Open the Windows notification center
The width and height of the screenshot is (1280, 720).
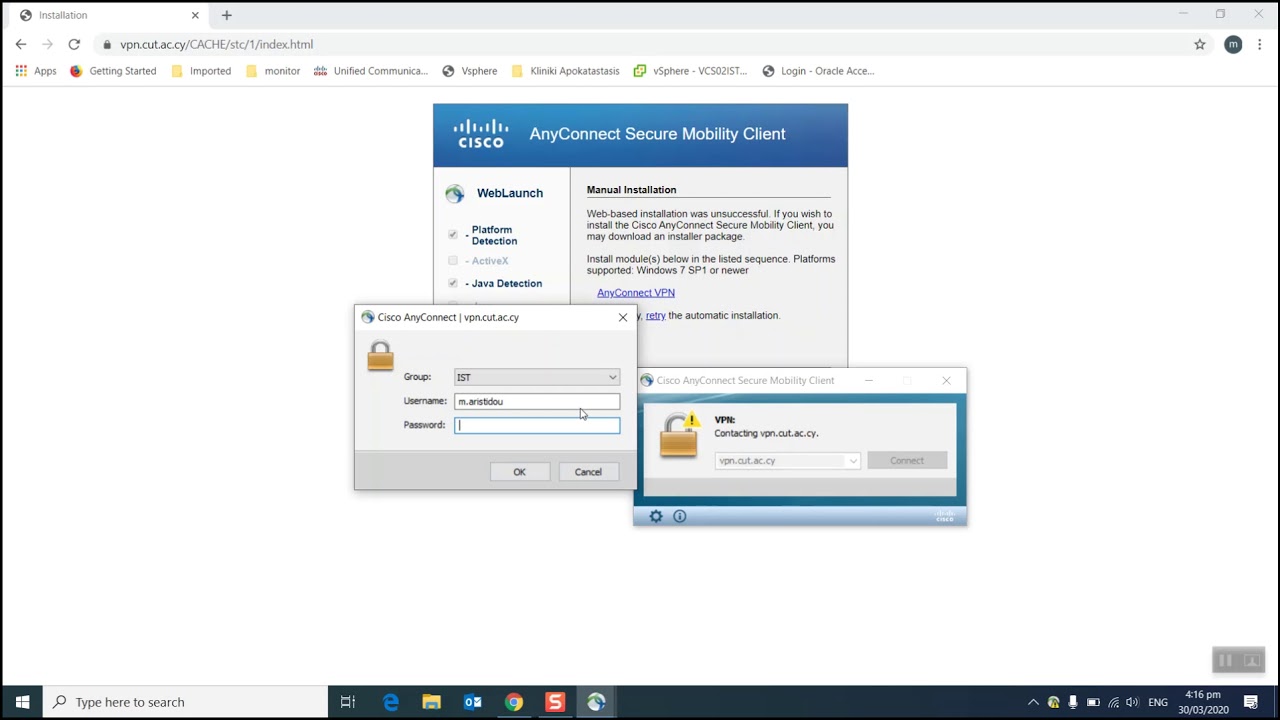pyautogui.click(x=1251, y=702)
